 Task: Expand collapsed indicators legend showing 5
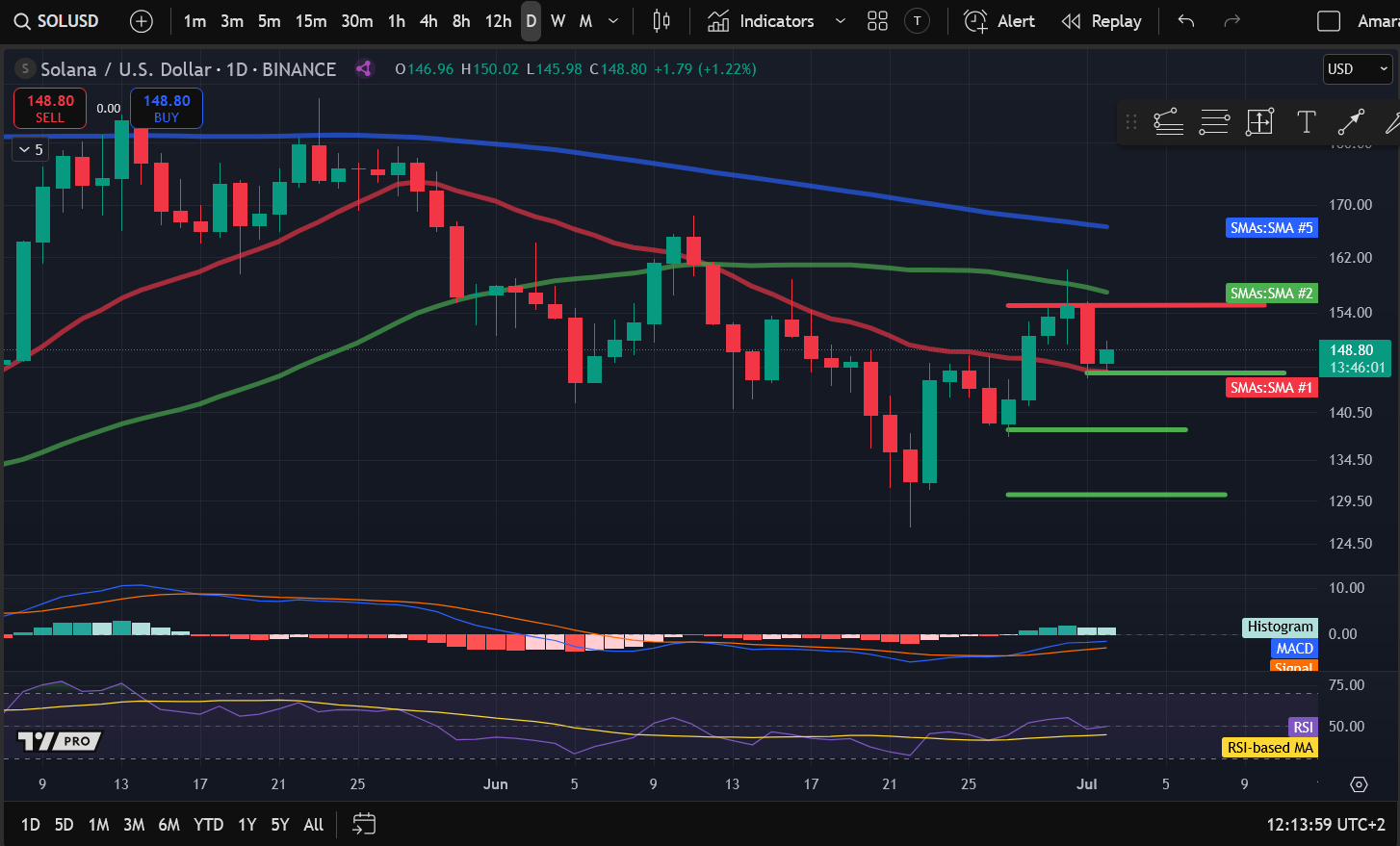(x=31, y=149)
